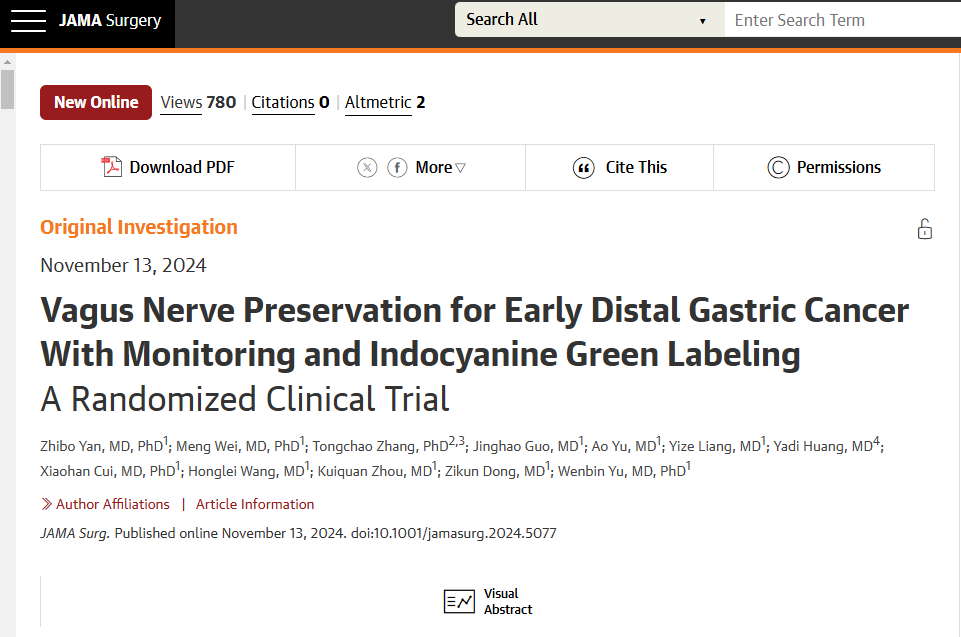
Task: Click the Cite This quote icon
Action: click(583, 167)
